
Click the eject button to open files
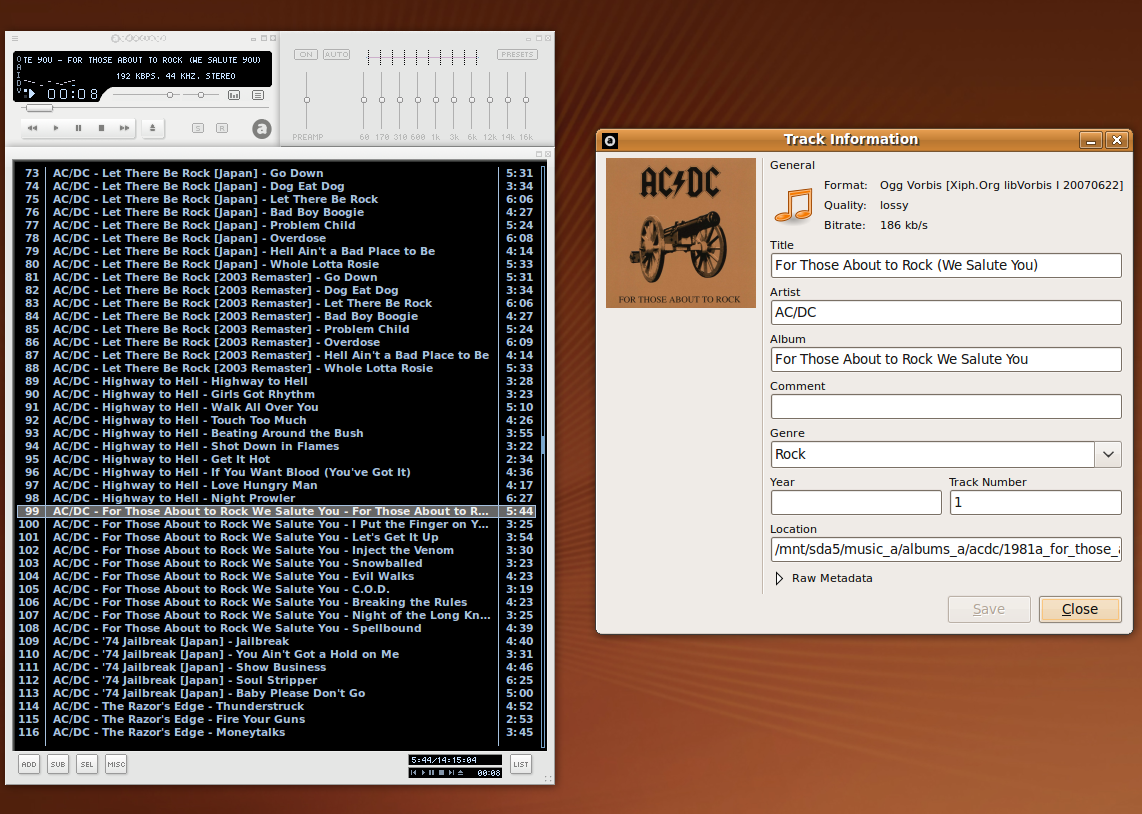pos(152,128)
